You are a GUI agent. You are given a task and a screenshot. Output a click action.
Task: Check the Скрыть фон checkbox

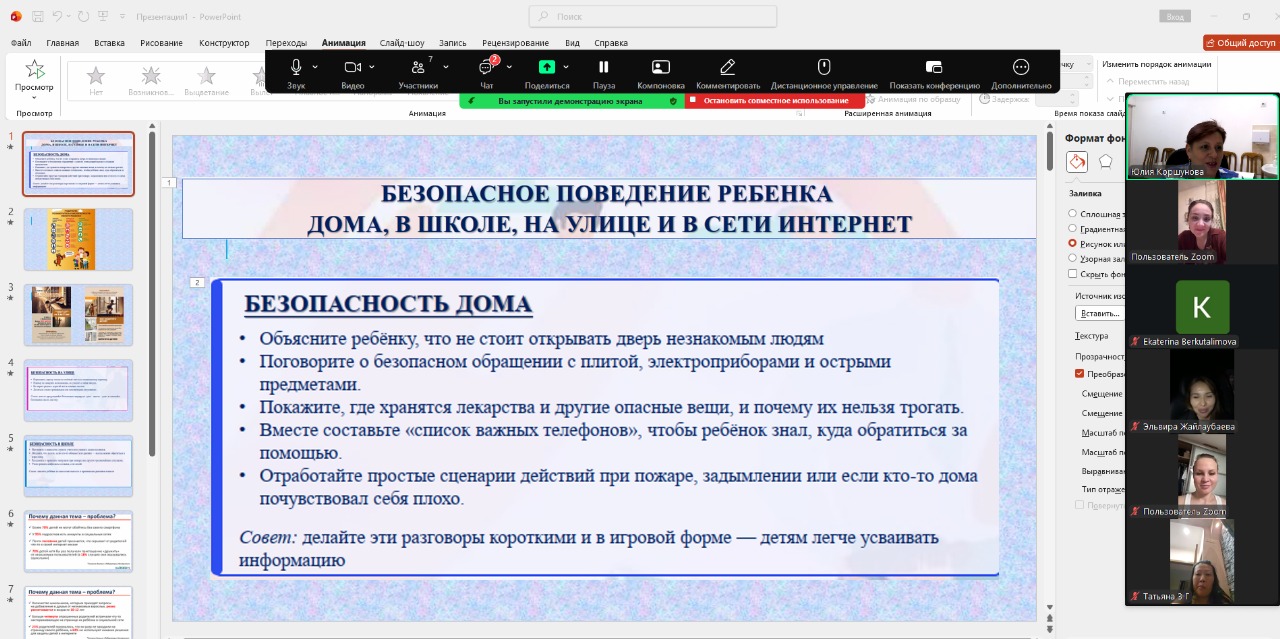point(1073,274)
